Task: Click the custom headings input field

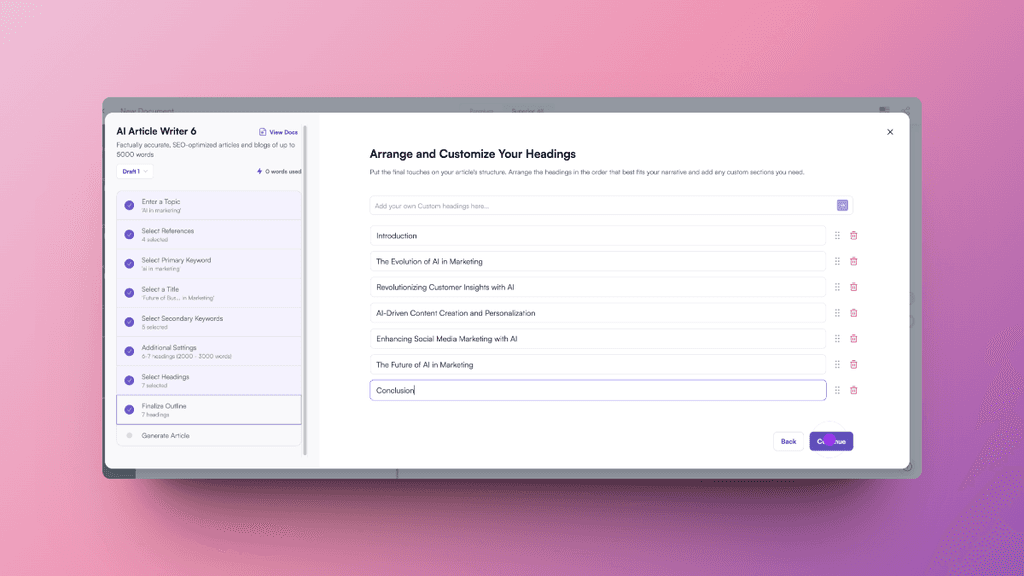Action: [x=550, y=205]
